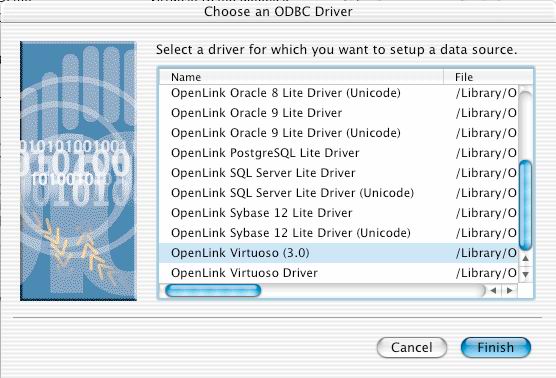Viewport: 556px width, 378px height.
Task: Click the Finish button
Action: [x=496, y=347]
